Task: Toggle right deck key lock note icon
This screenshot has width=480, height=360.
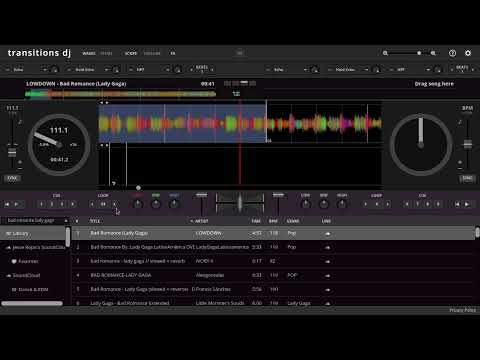Action: click(460, 122)
